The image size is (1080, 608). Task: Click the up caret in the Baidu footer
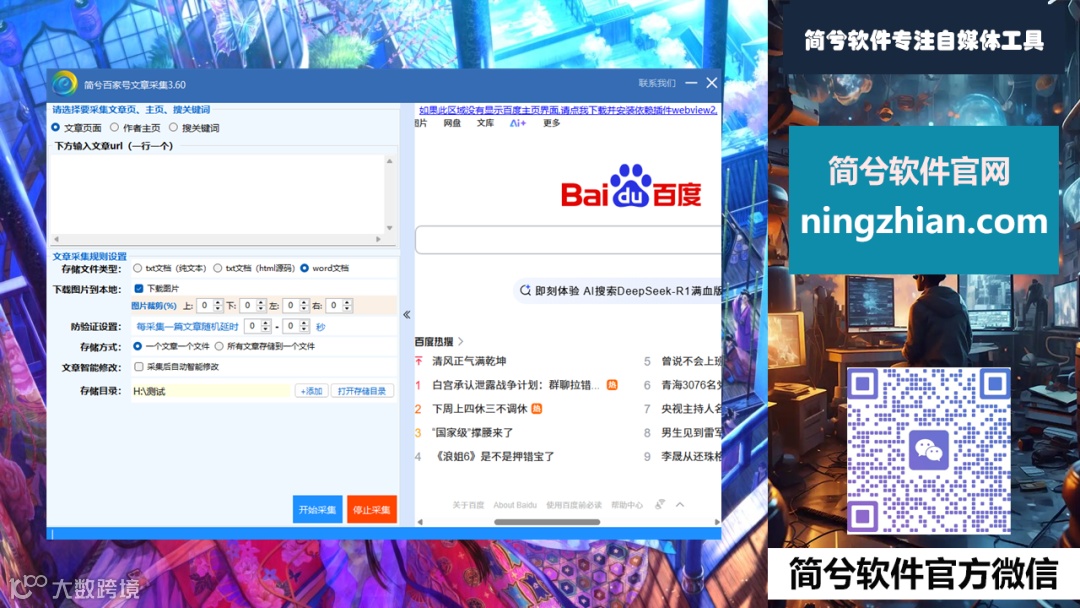click(x=680, y=505)
